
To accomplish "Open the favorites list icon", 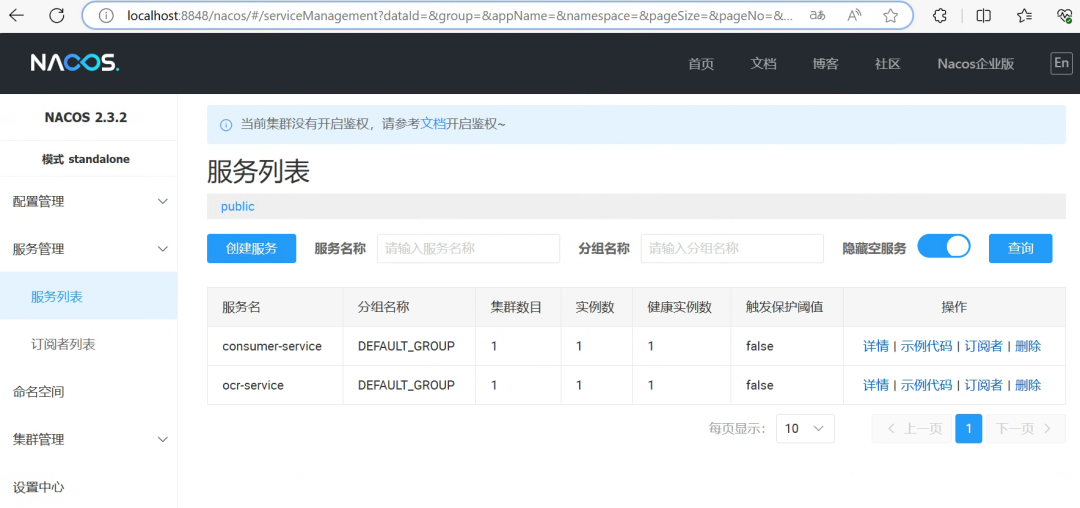I will pos(1024,16).
